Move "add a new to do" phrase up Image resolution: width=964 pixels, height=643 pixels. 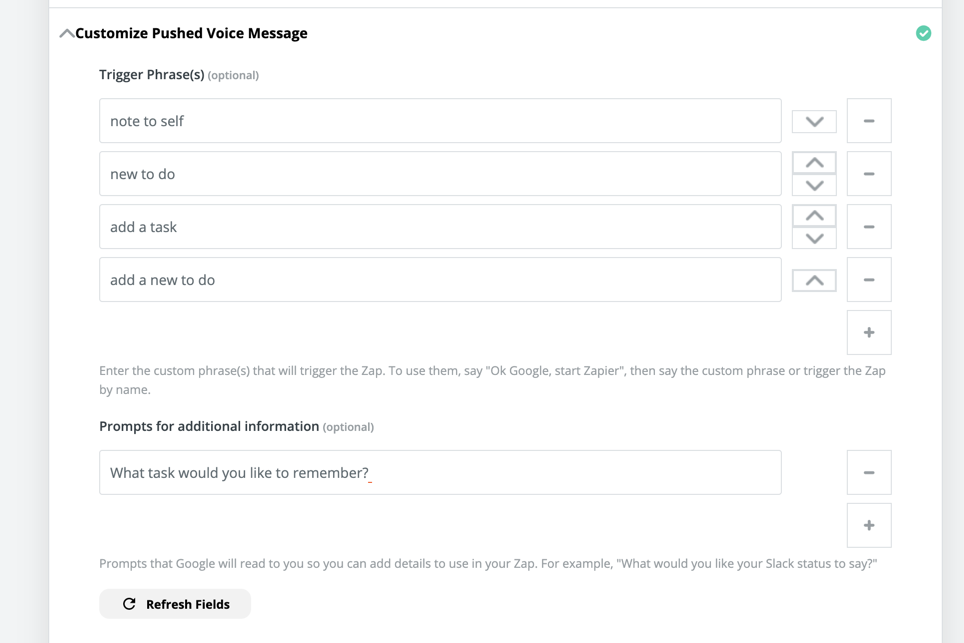click(x=814, y=281)
